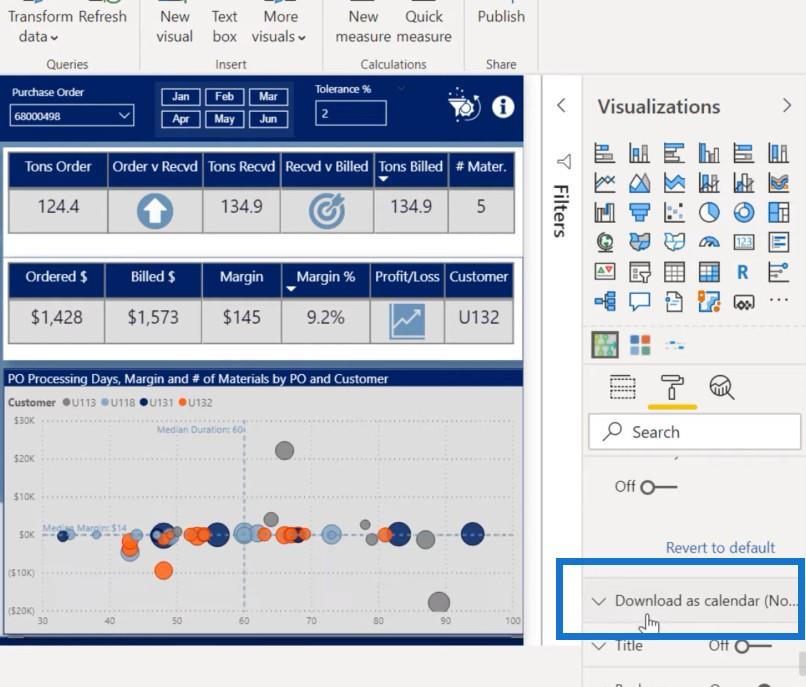Click the Tolerance % input box

351,113
